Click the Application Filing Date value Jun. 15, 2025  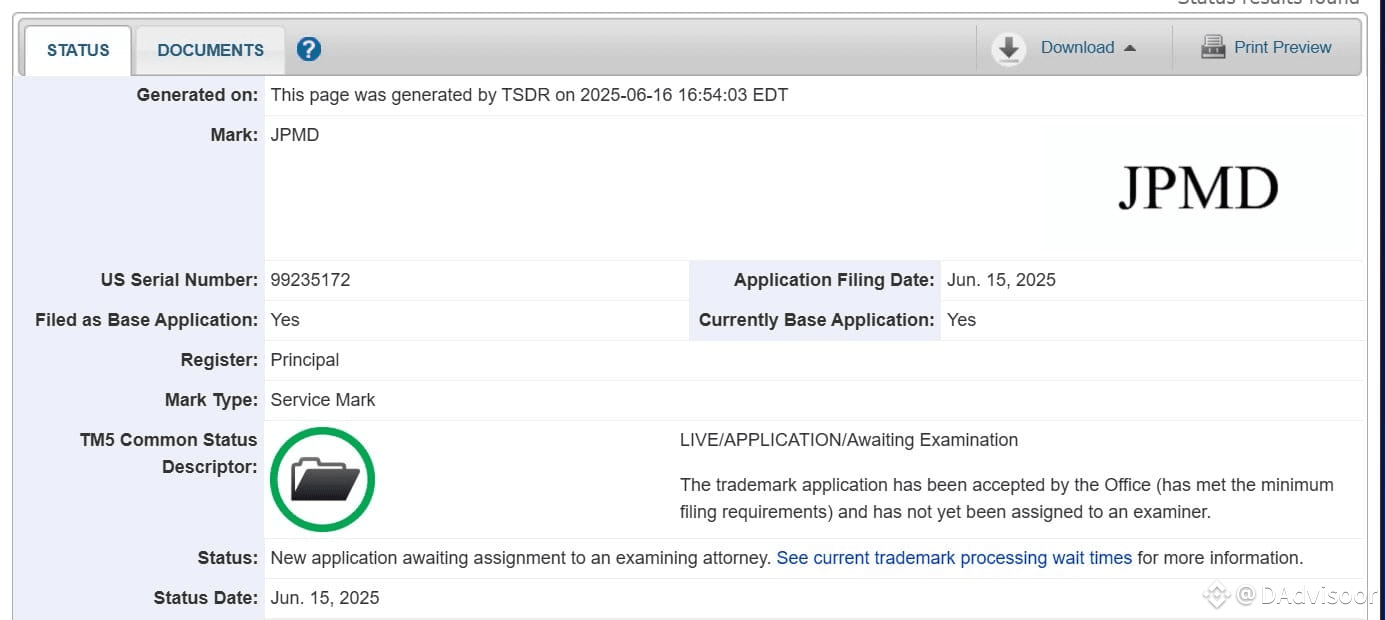[1001, 280]
